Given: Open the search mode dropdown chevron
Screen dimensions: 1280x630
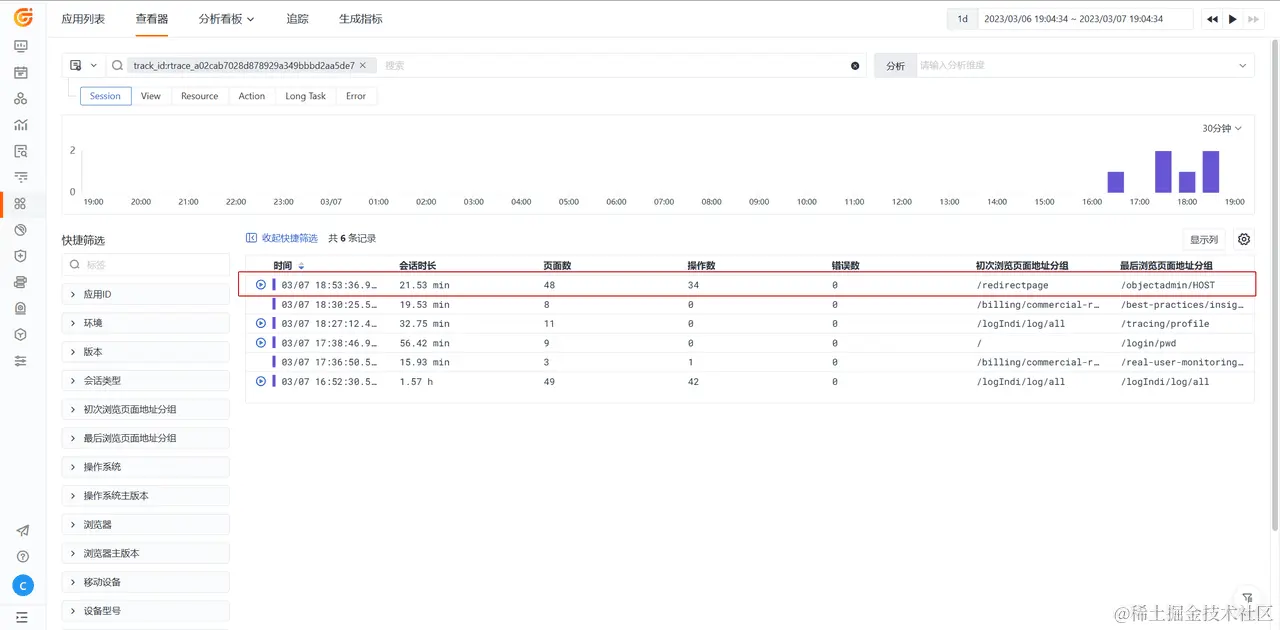Looking at the screenshot, I should pos(94,66).
